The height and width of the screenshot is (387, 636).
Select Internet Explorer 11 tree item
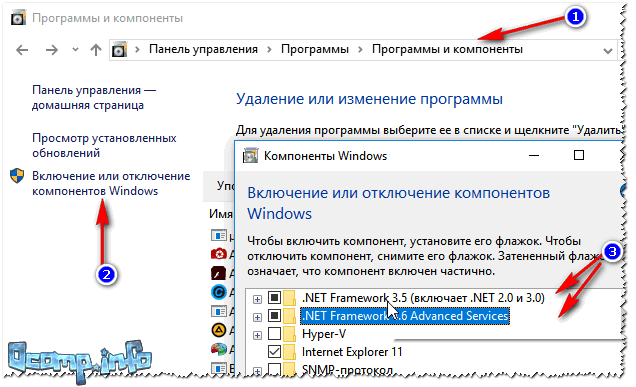[352, 352]
